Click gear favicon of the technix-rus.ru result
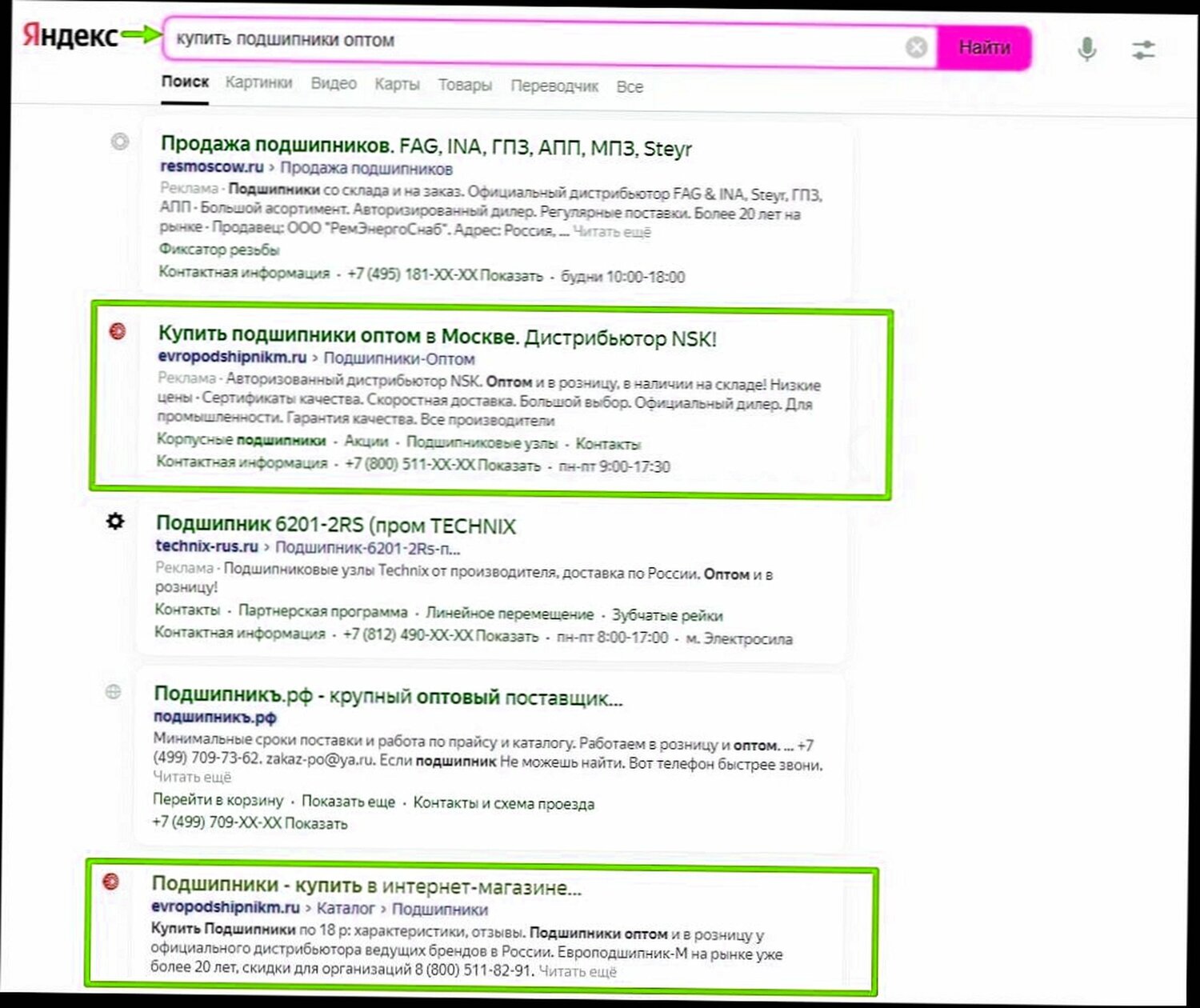 tap(115, 522)
